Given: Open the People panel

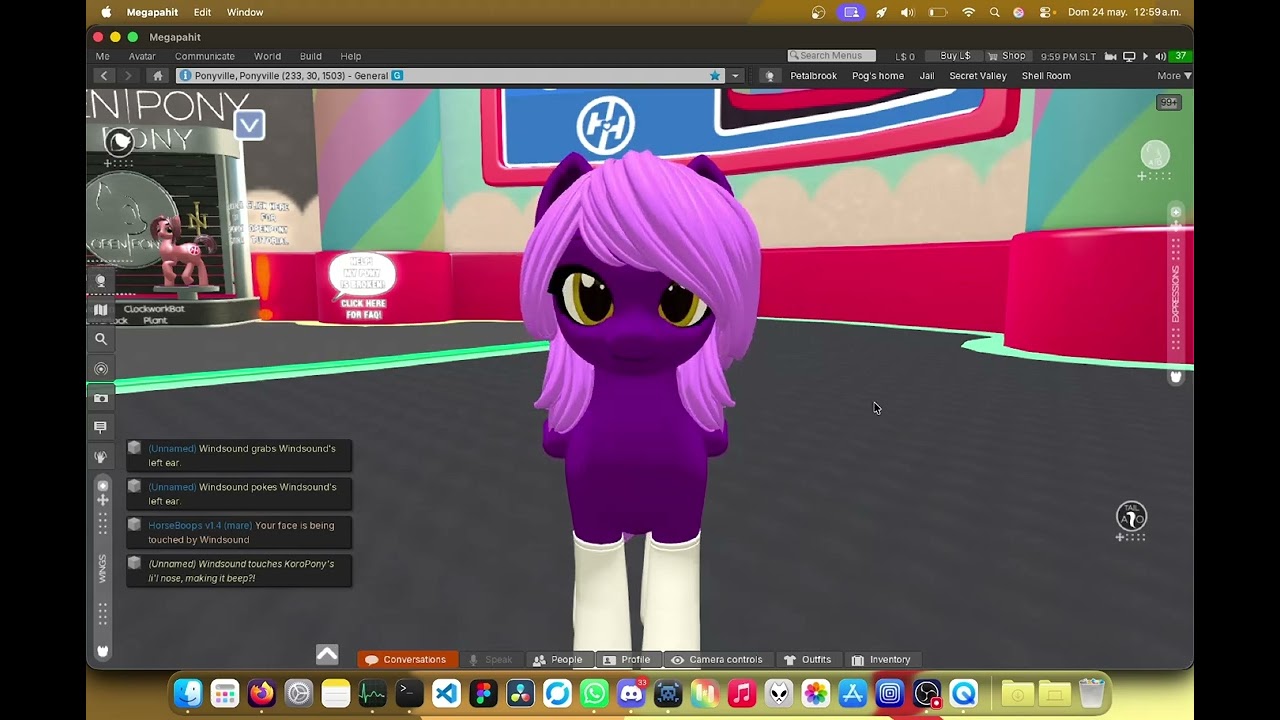Looking at the screenshot, I should pyautogui.click(x=558, y=660).
